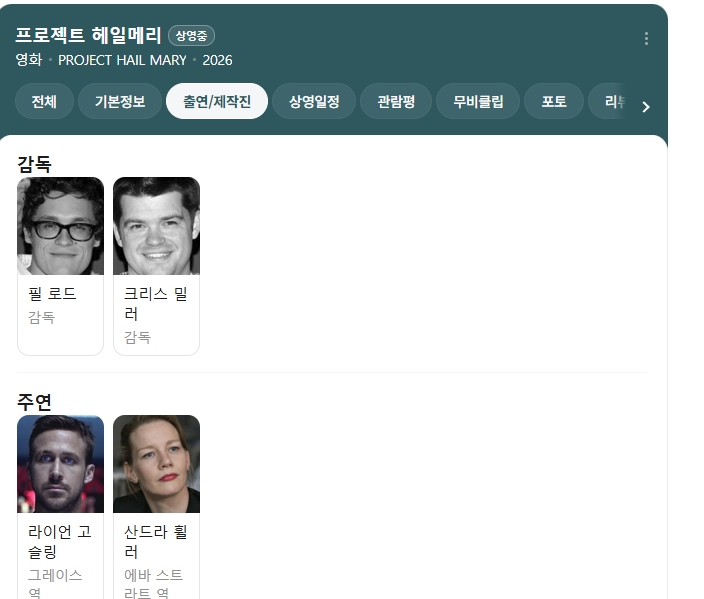Select the 출연/제작진 tab
Screen dimensions: 704x599
click(217, 102)
